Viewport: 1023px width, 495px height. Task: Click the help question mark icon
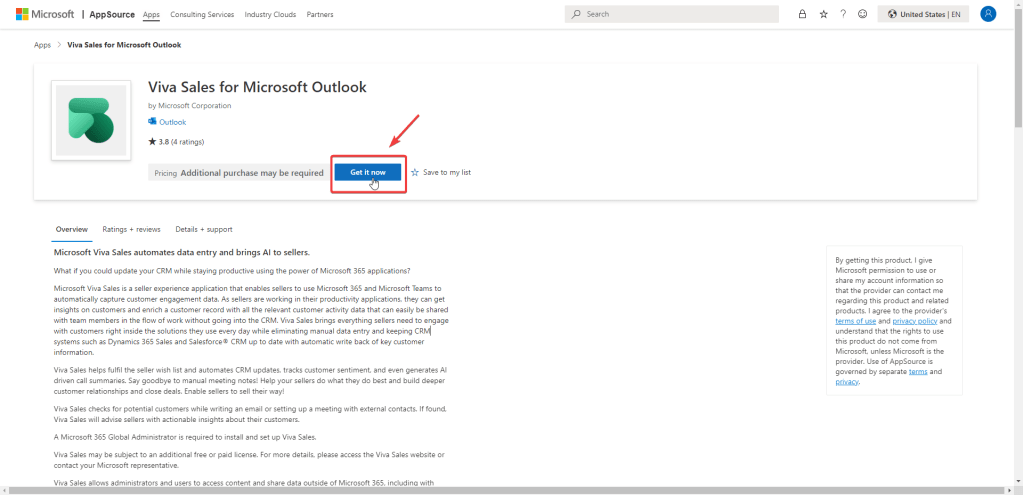843,14
